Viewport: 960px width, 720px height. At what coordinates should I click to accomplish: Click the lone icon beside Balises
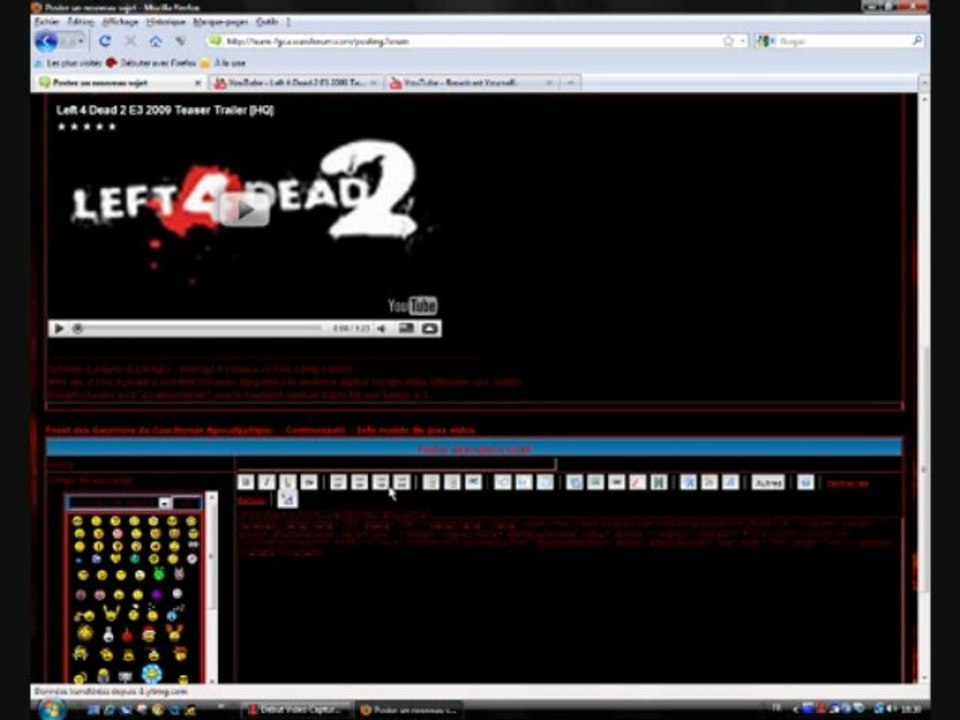pyautogui.click(x=287, y=500)
